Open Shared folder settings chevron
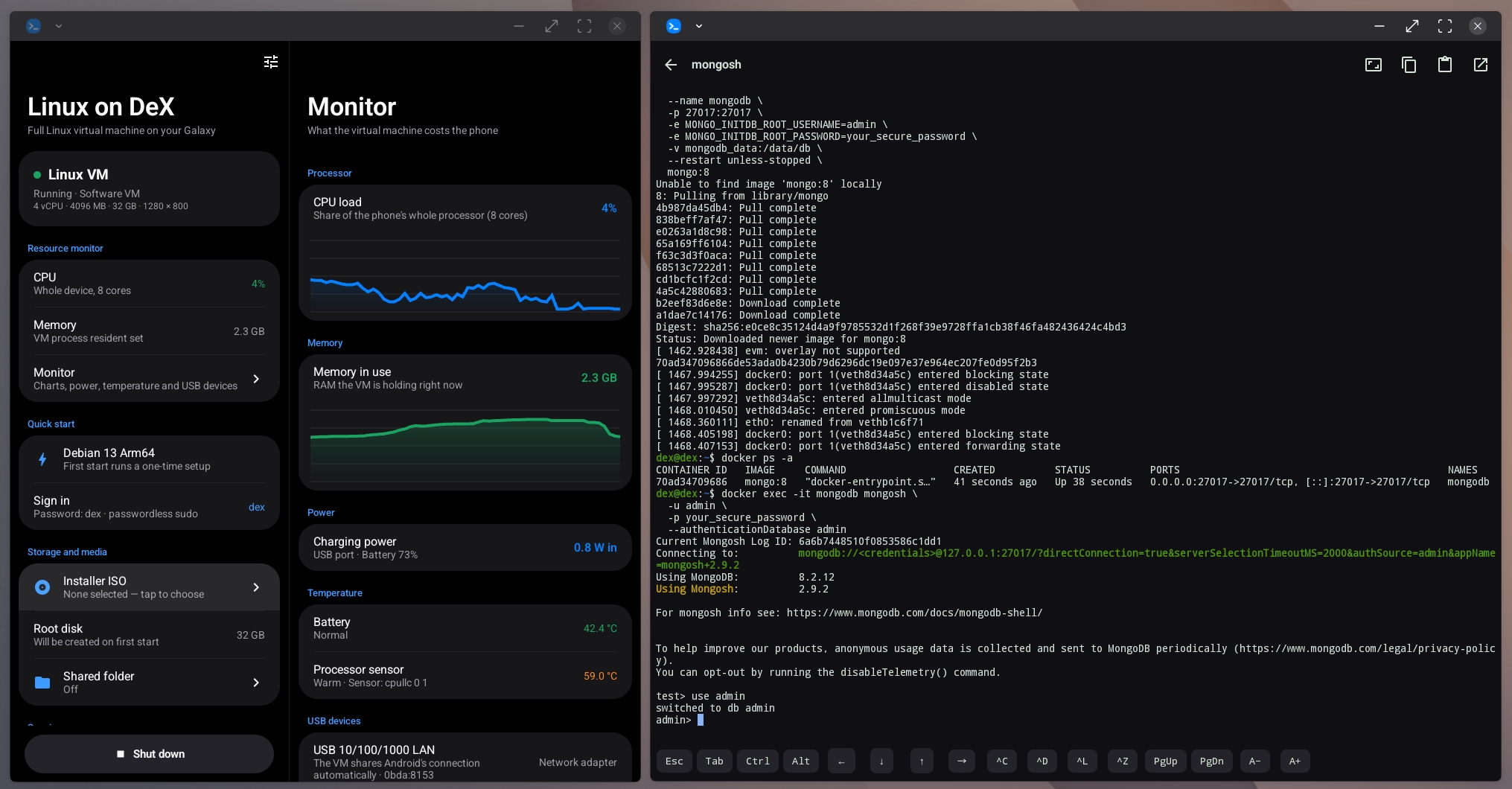Viewport: 1512px width, 789px height. click(x=256, y=683)
